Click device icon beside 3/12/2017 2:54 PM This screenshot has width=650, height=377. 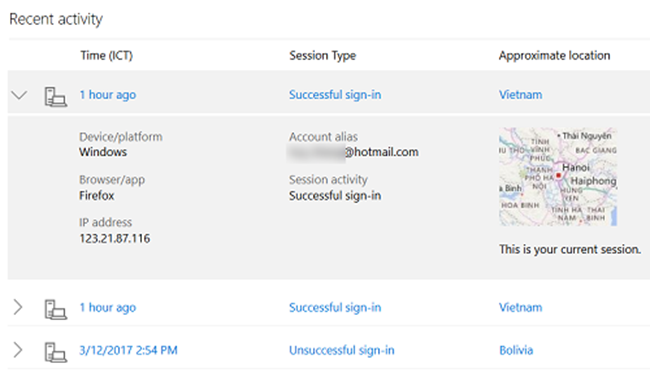tap(56, 352)
